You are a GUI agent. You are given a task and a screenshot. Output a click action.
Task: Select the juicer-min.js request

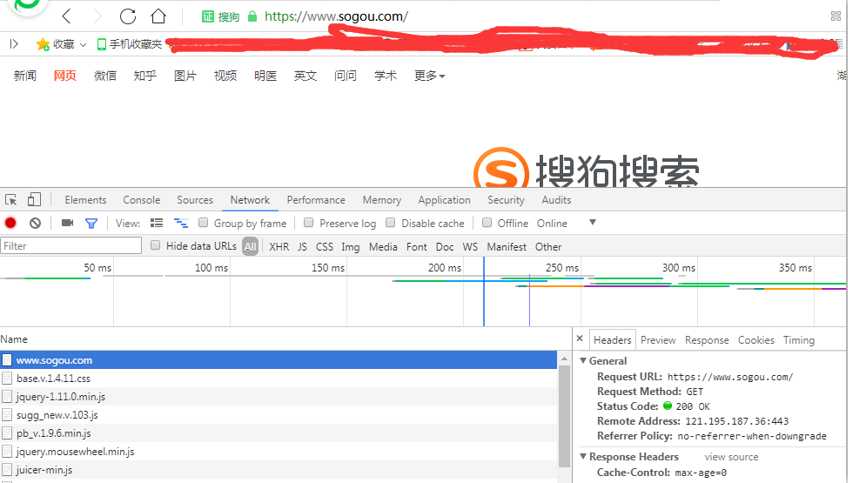tap(278, 469)
